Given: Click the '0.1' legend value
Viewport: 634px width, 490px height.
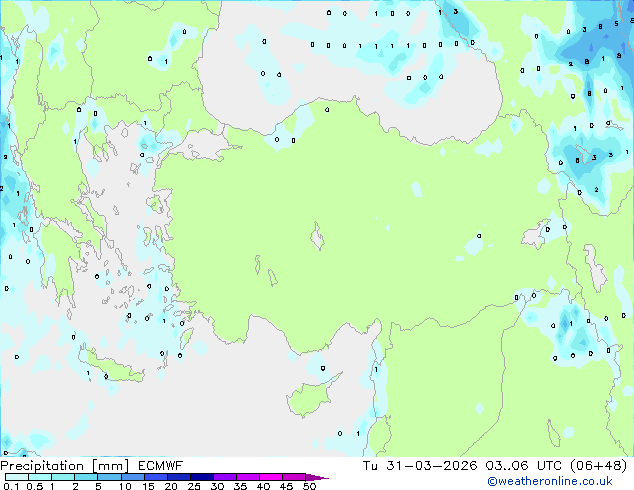Looking at the screenshot, I should pos(11,486).
